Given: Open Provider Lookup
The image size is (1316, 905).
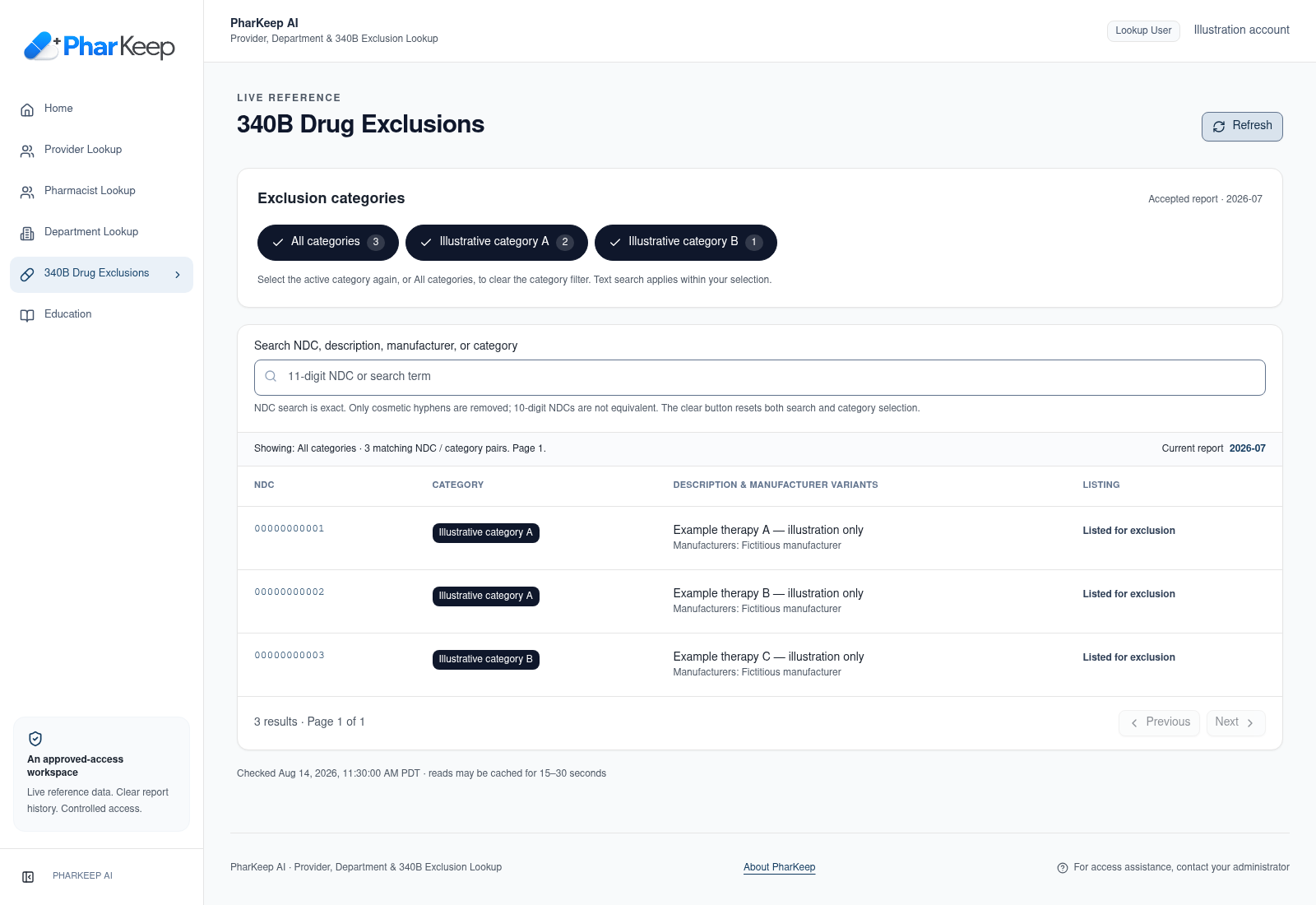Looking at the screenshot, I should (x=102, y=151).
